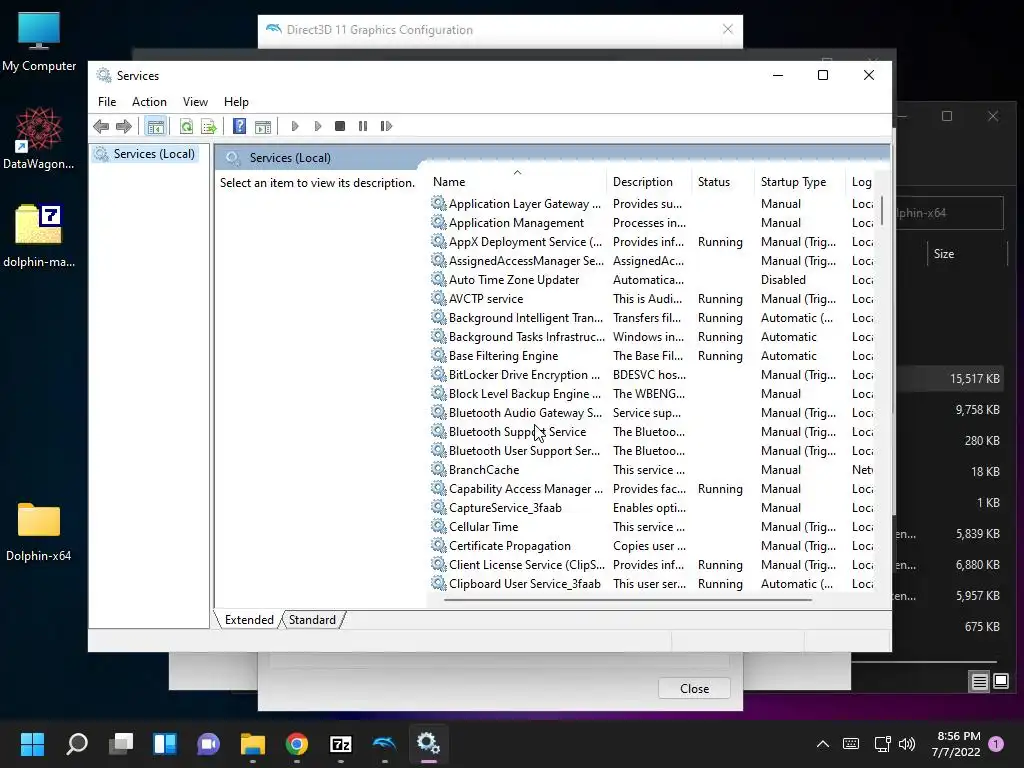Screen dimensions: 1024x768
Task: Open the File menu in Services
Action: (x=107, y=102)
